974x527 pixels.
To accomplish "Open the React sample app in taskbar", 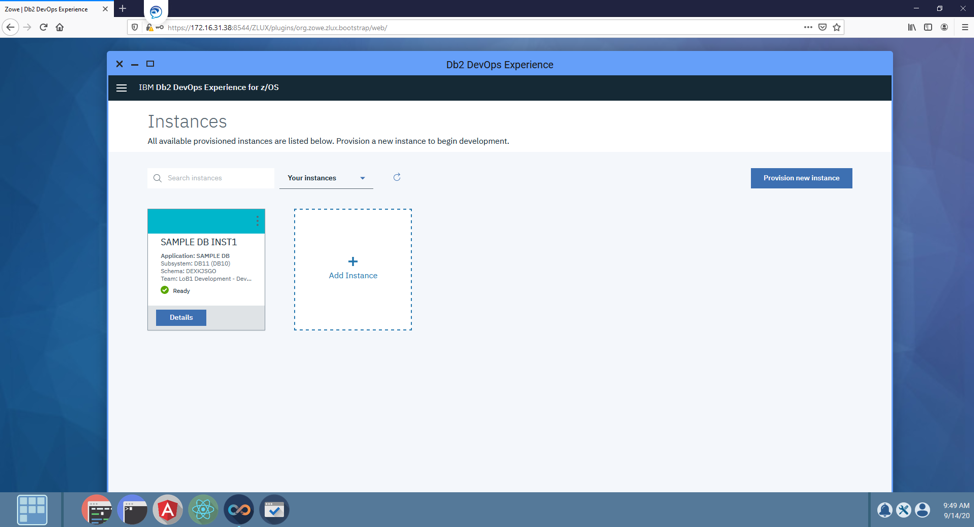I will tap(203, 510).
